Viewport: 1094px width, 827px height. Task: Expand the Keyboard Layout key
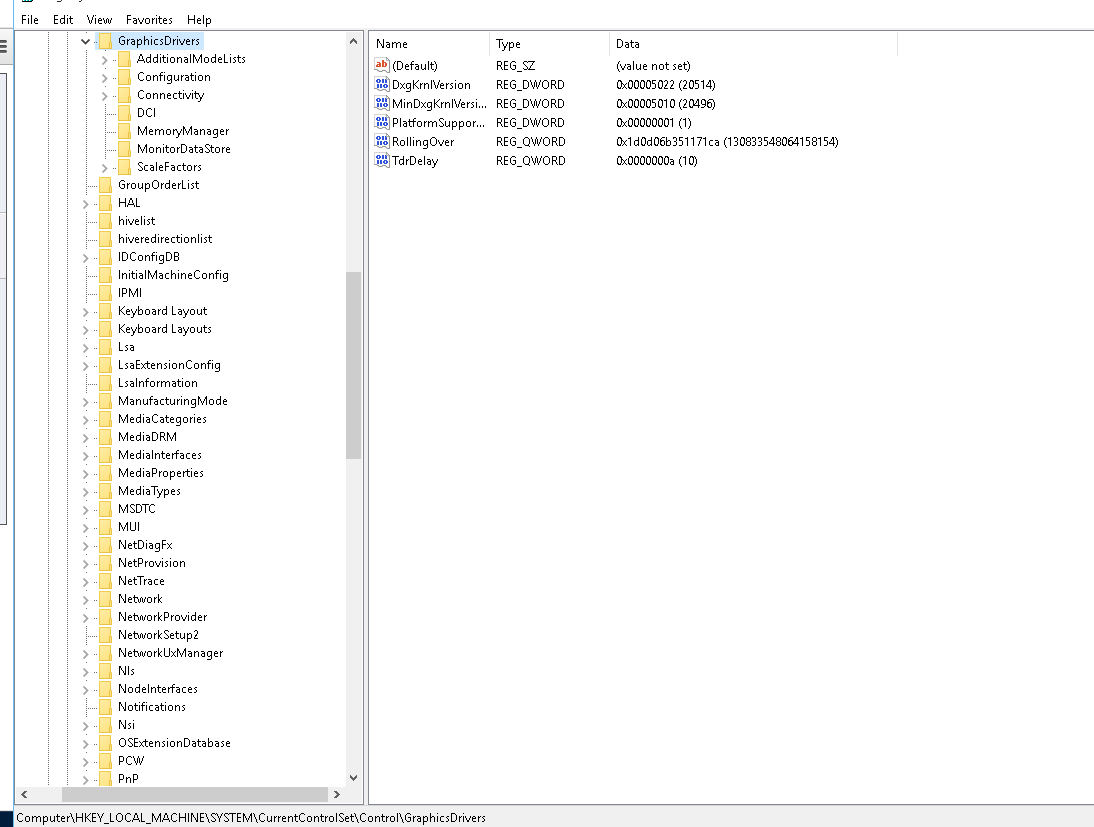click(86, 312)
